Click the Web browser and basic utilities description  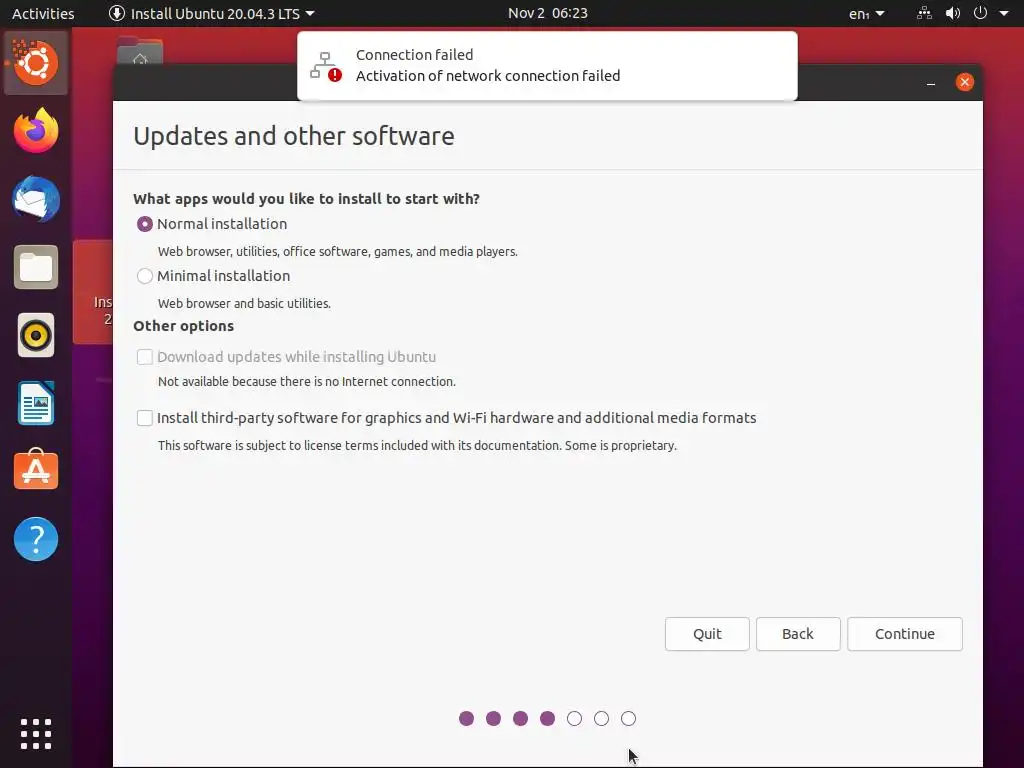click(x=244, y=304)
